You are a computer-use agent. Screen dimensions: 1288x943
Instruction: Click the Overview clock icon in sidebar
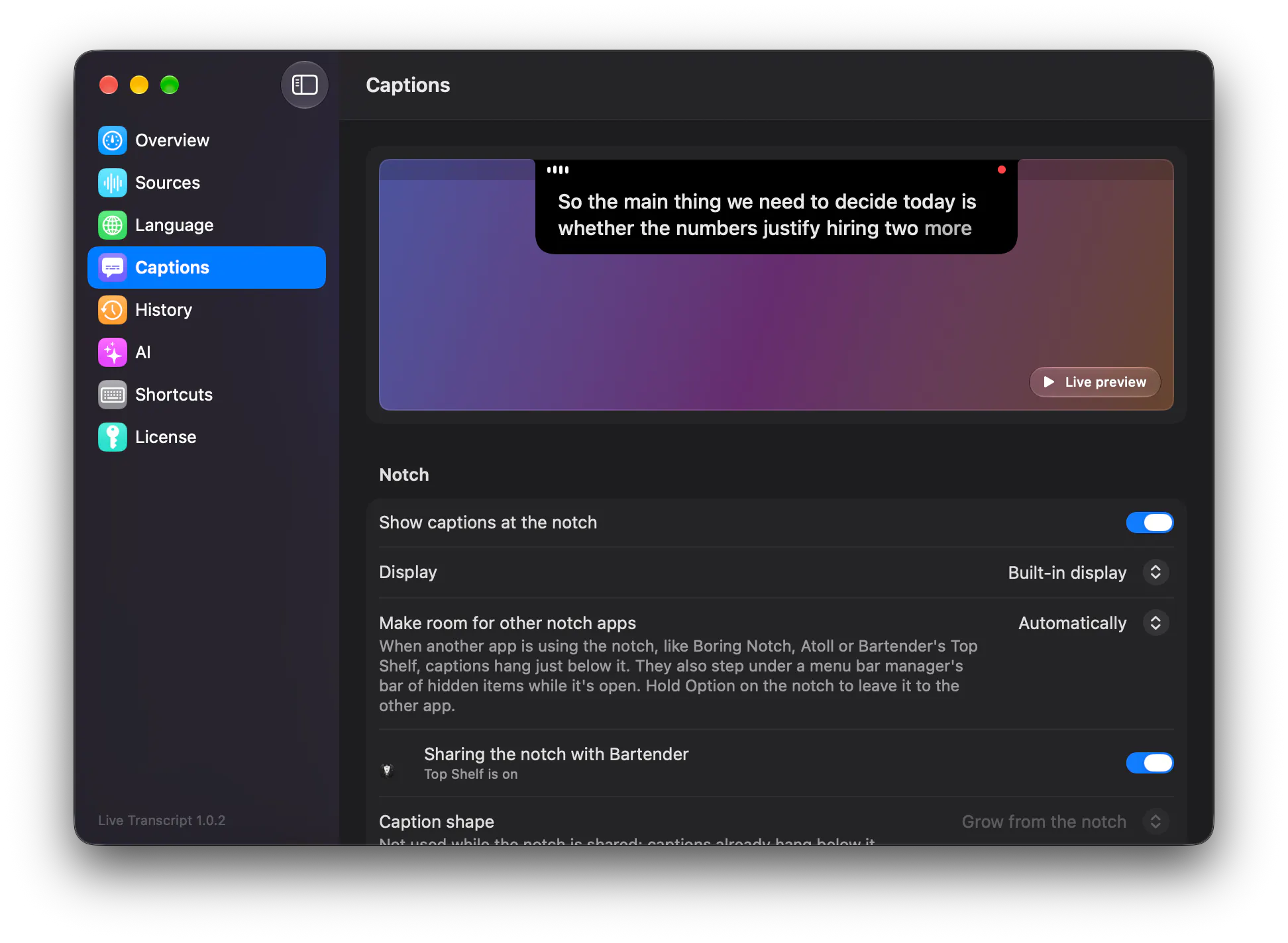112,140
